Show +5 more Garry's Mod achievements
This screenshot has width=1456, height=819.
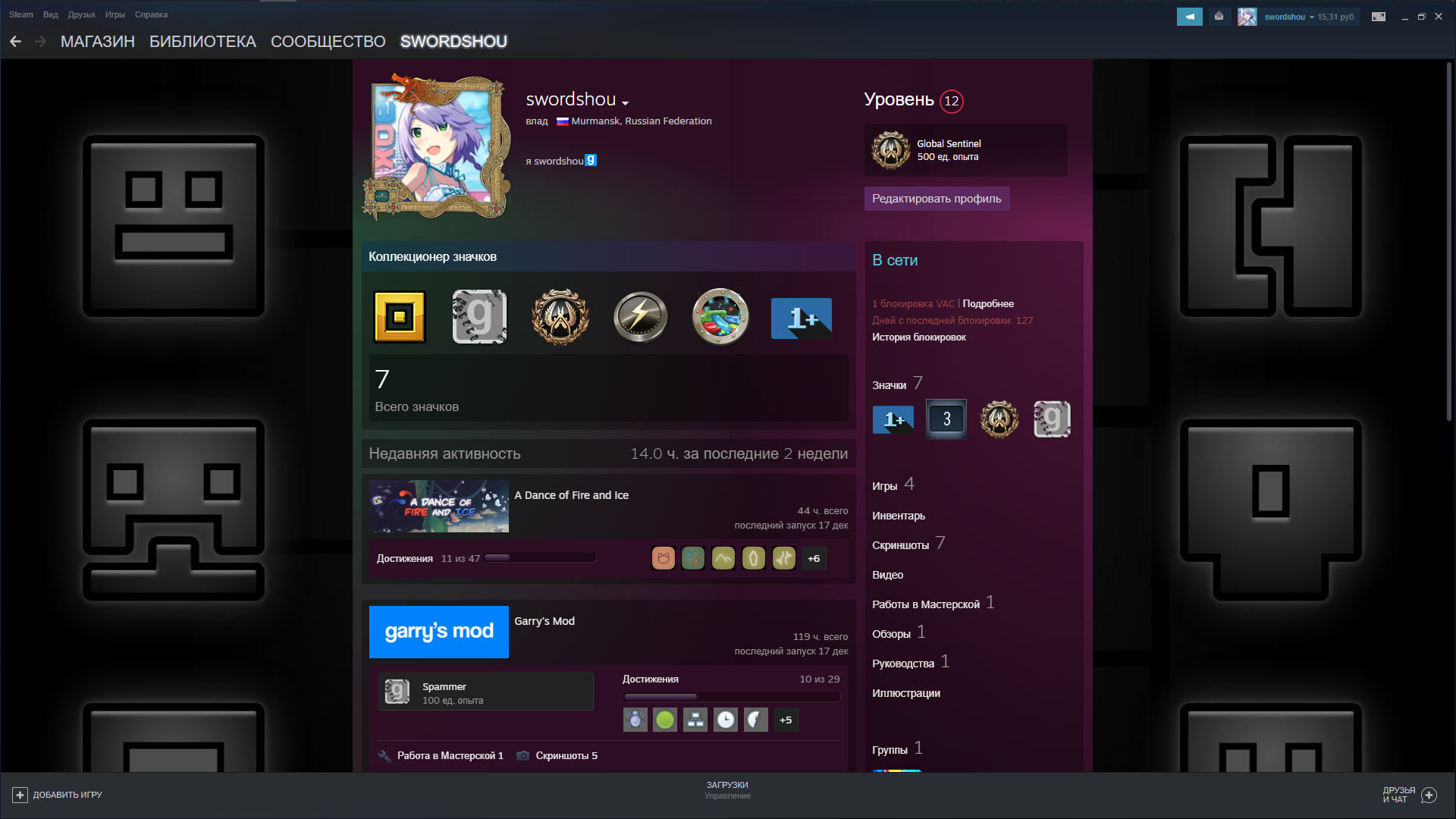786,720
